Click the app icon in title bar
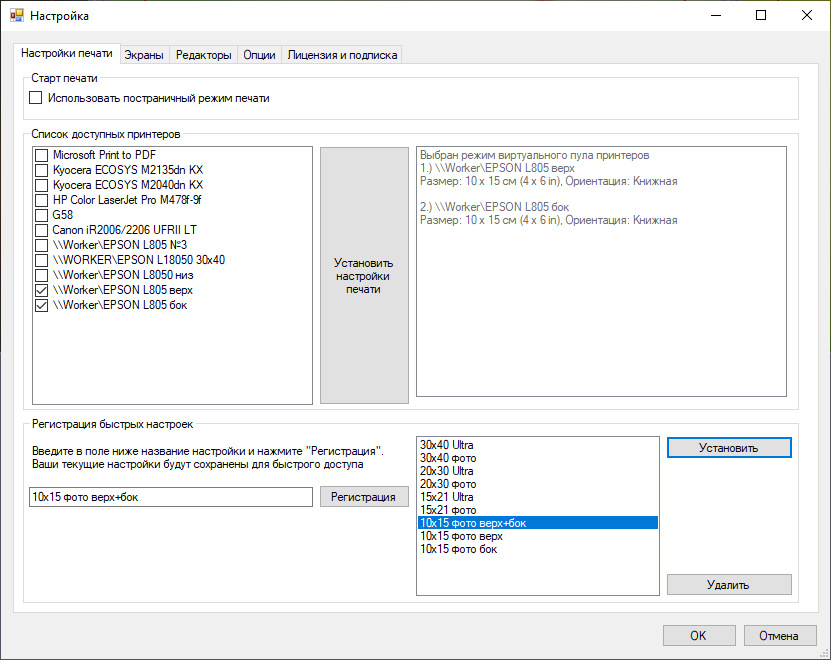This screenshot has width=831, height=660. 16,16
